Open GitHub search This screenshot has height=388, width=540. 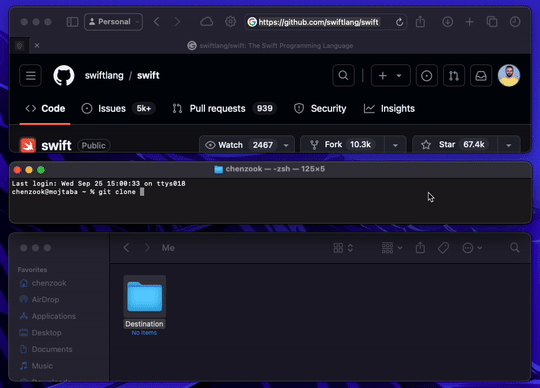[343, 75]
